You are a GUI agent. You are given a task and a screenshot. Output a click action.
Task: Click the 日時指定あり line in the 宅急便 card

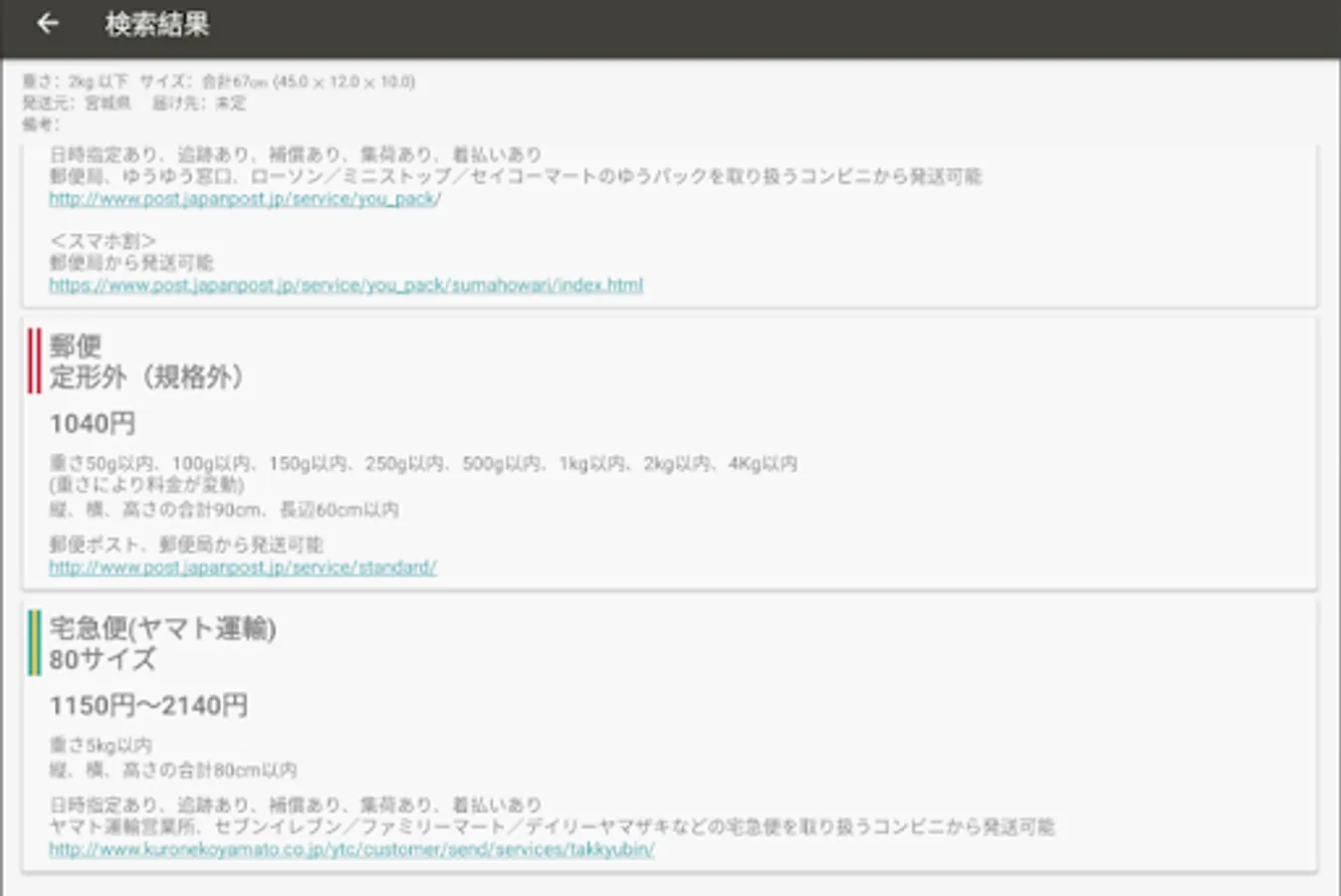point(296,804)
